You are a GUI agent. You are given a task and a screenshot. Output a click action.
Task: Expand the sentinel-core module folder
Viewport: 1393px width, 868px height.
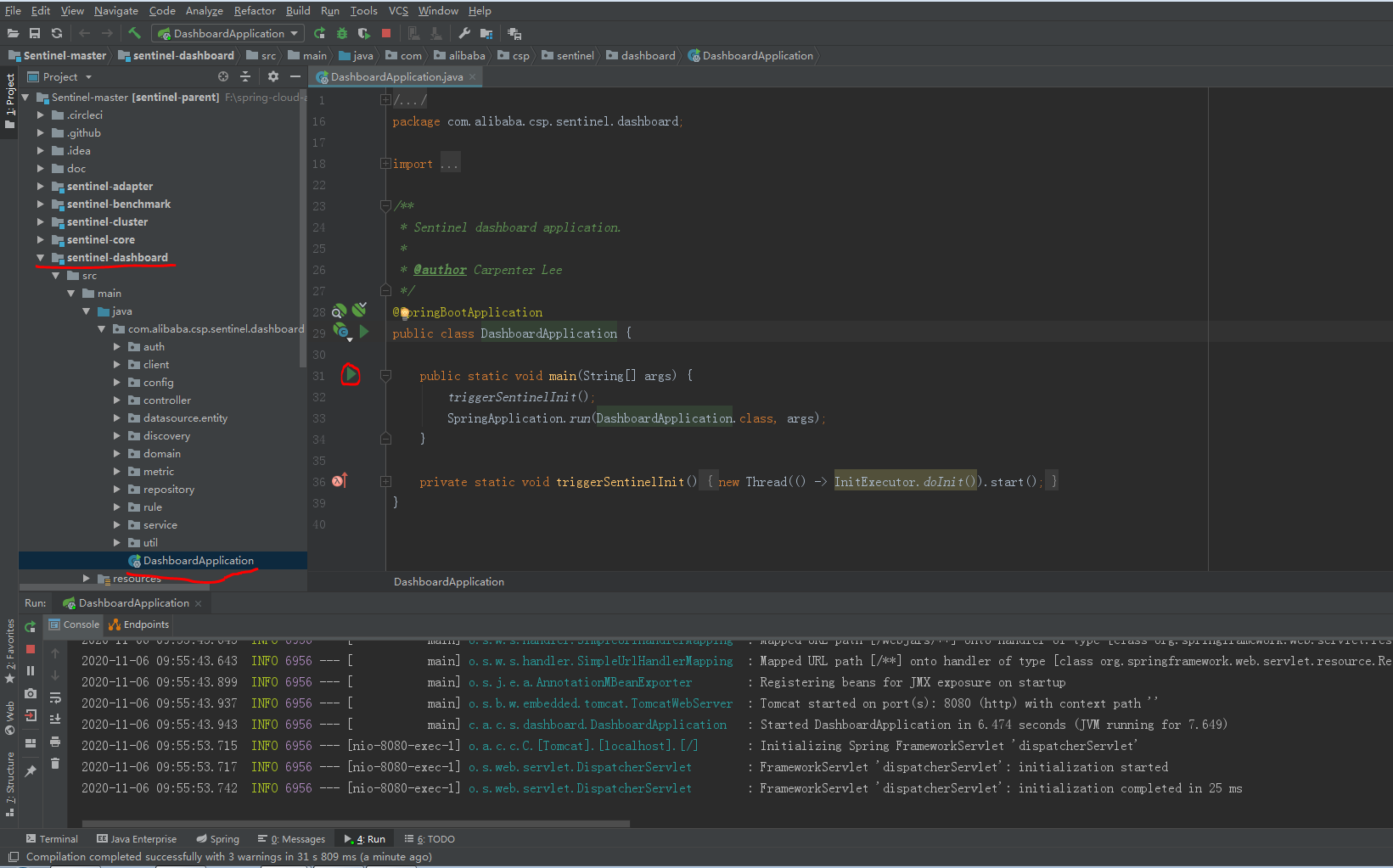click(40, 240)
